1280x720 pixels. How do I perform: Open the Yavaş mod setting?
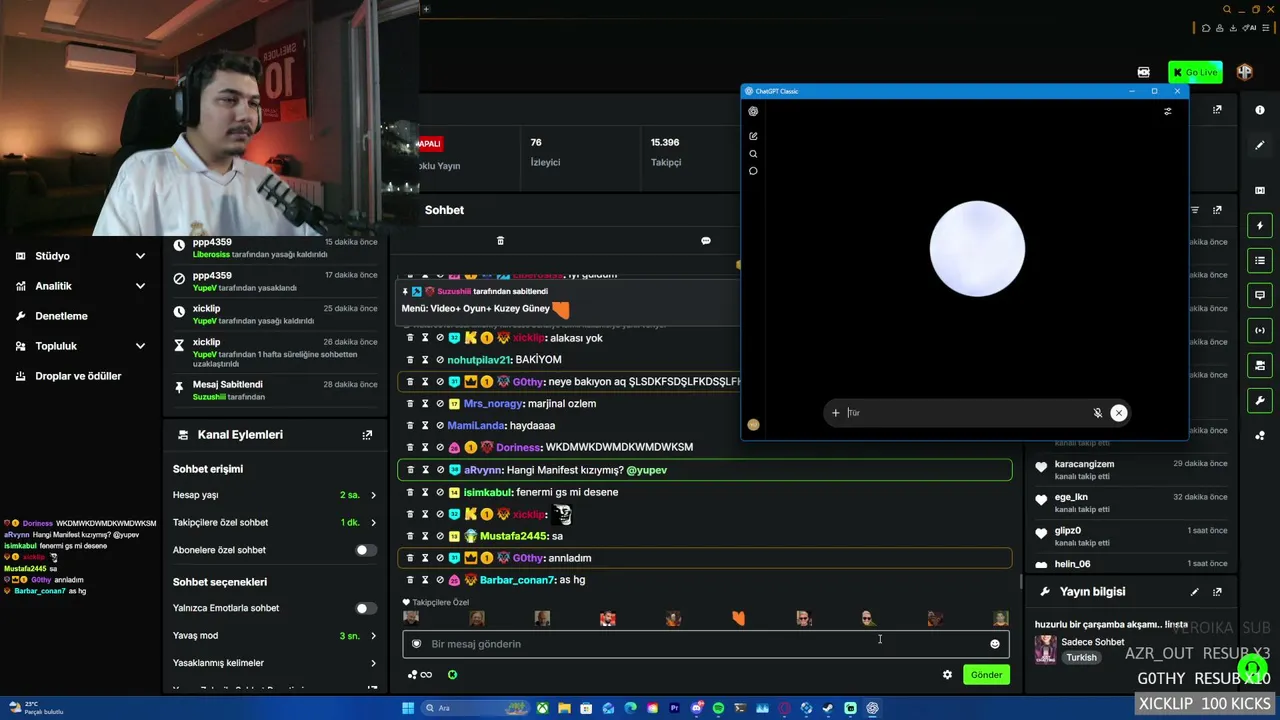tap(275, 636)
